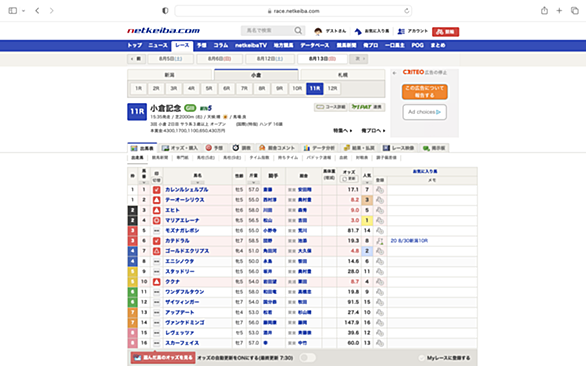The image size is (586, 366).
Task: Open the user avatar profile icon
Action: (318, 31)
